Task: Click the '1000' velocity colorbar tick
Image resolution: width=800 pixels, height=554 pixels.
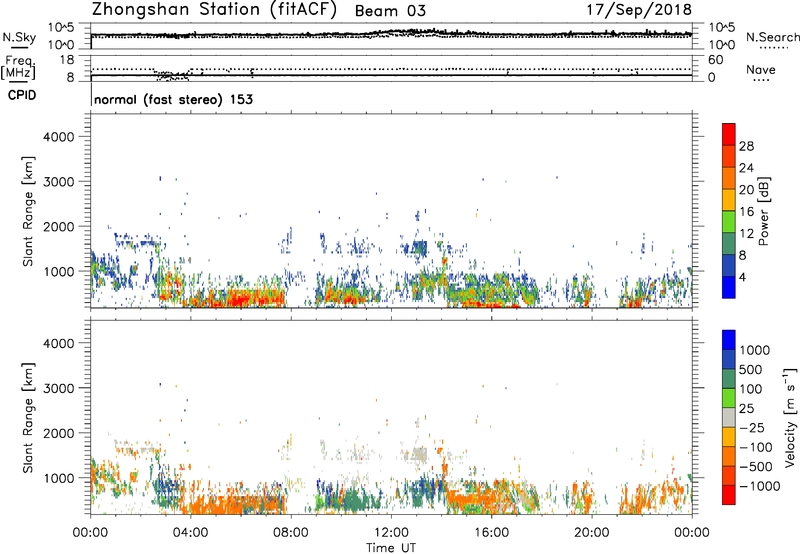Action: coord(755,350)
